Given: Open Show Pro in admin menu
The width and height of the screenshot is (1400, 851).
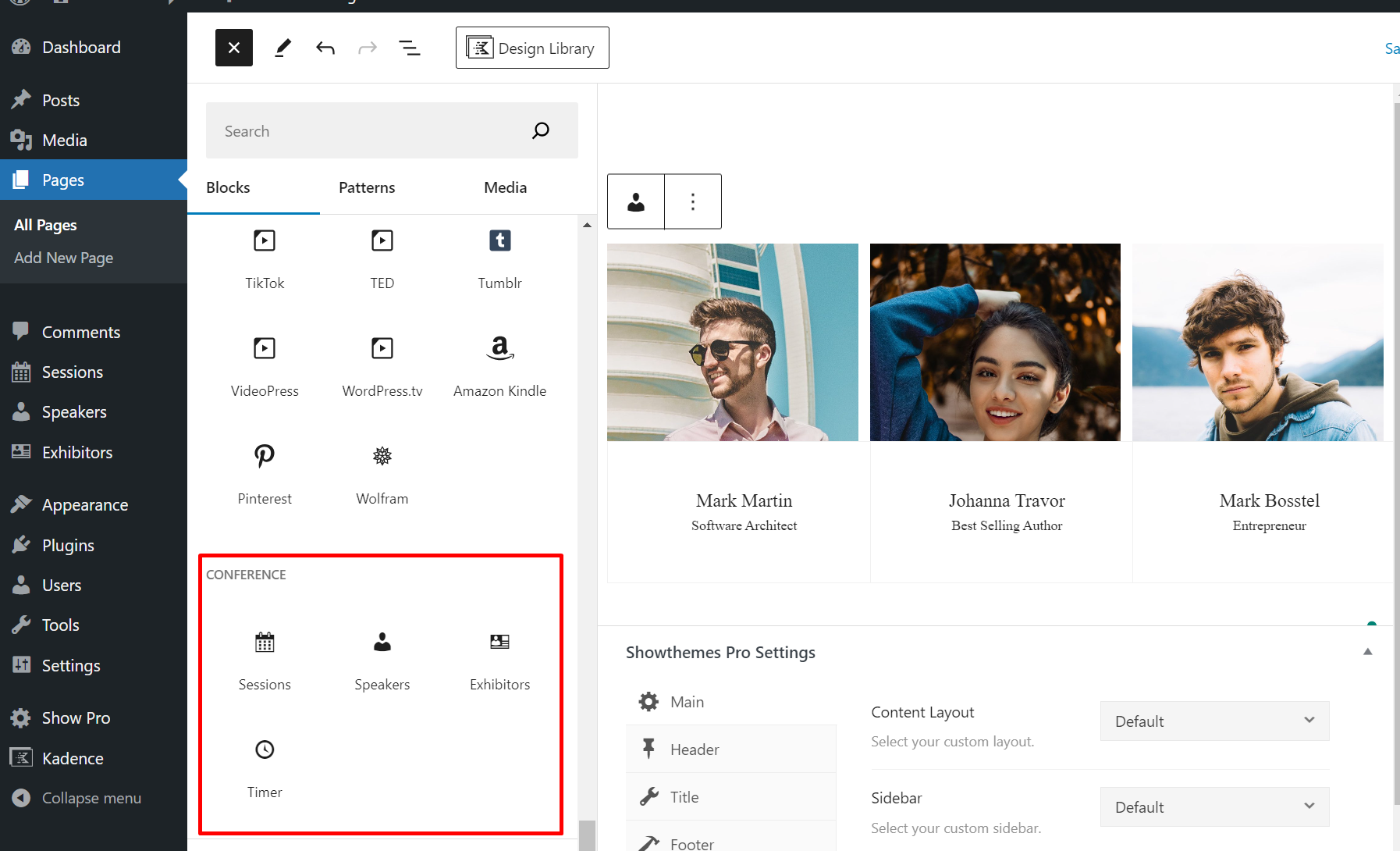Looking at the screenshot, I should [94, 718].
